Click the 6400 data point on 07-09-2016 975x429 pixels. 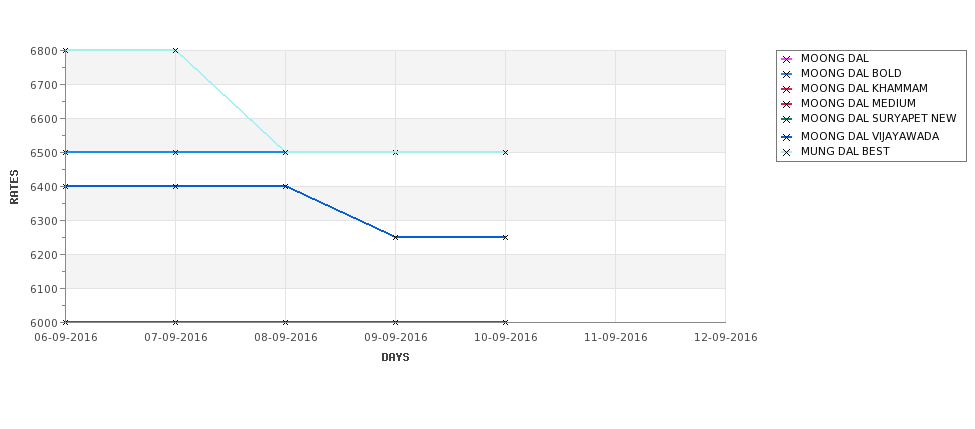pos(175,186)
